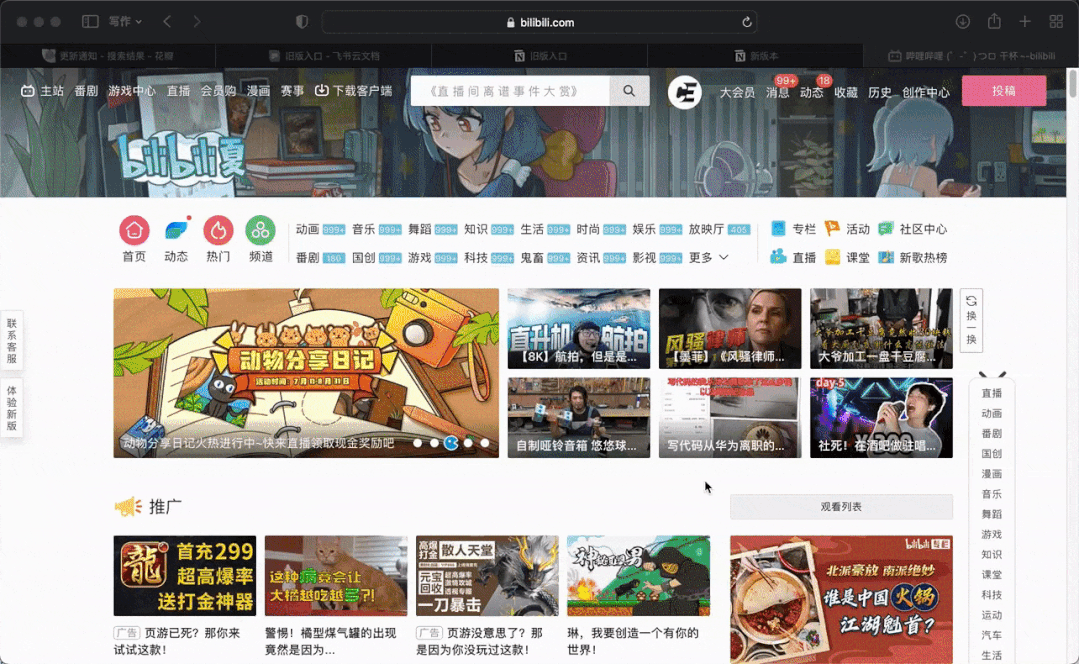
Task: Open the 会员购 top menu item
Action: (x=218, y=91)
